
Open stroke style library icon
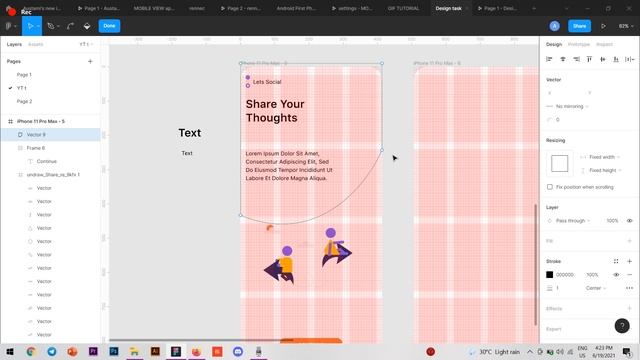coord(616,261)
